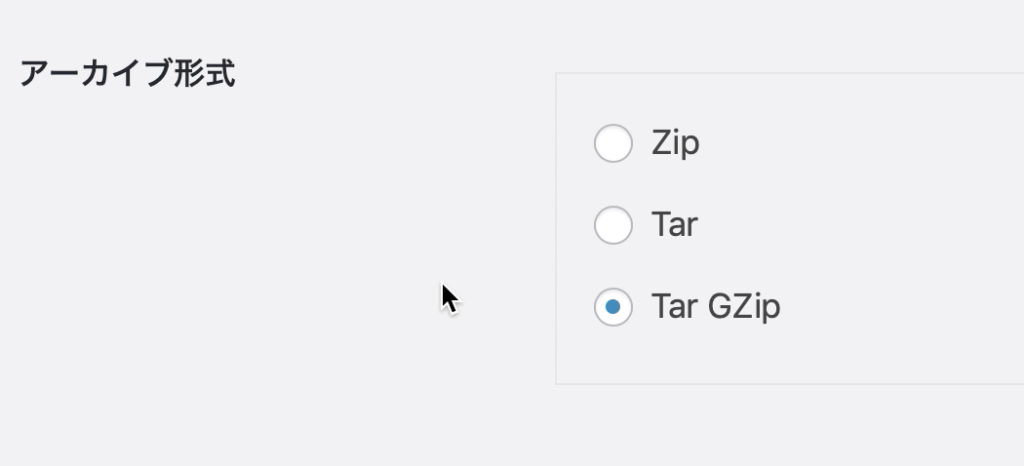The image size is (1024, 466).
Task: Click the selected Tar GZip radio button
Action: click(613, 307)
